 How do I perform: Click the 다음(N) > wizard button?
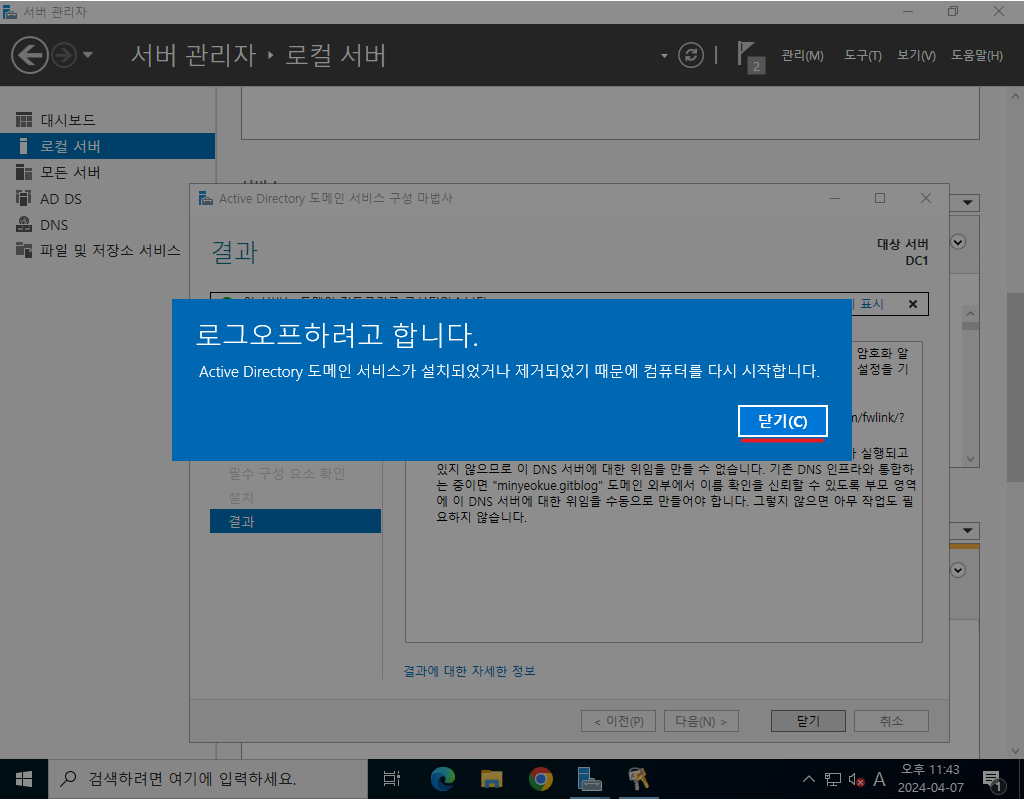[701, 721]
